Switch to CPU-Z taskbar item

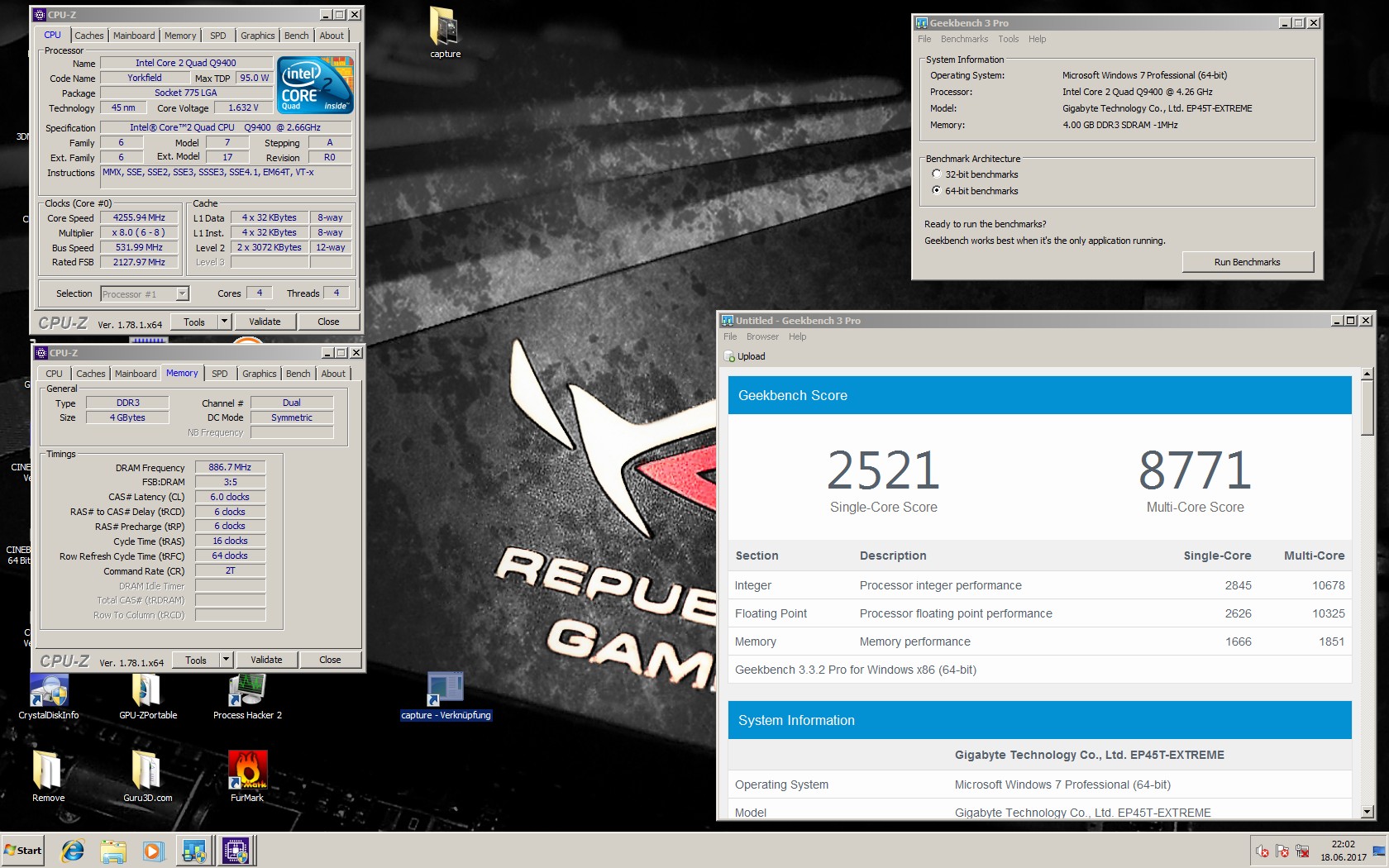[236, 850]
